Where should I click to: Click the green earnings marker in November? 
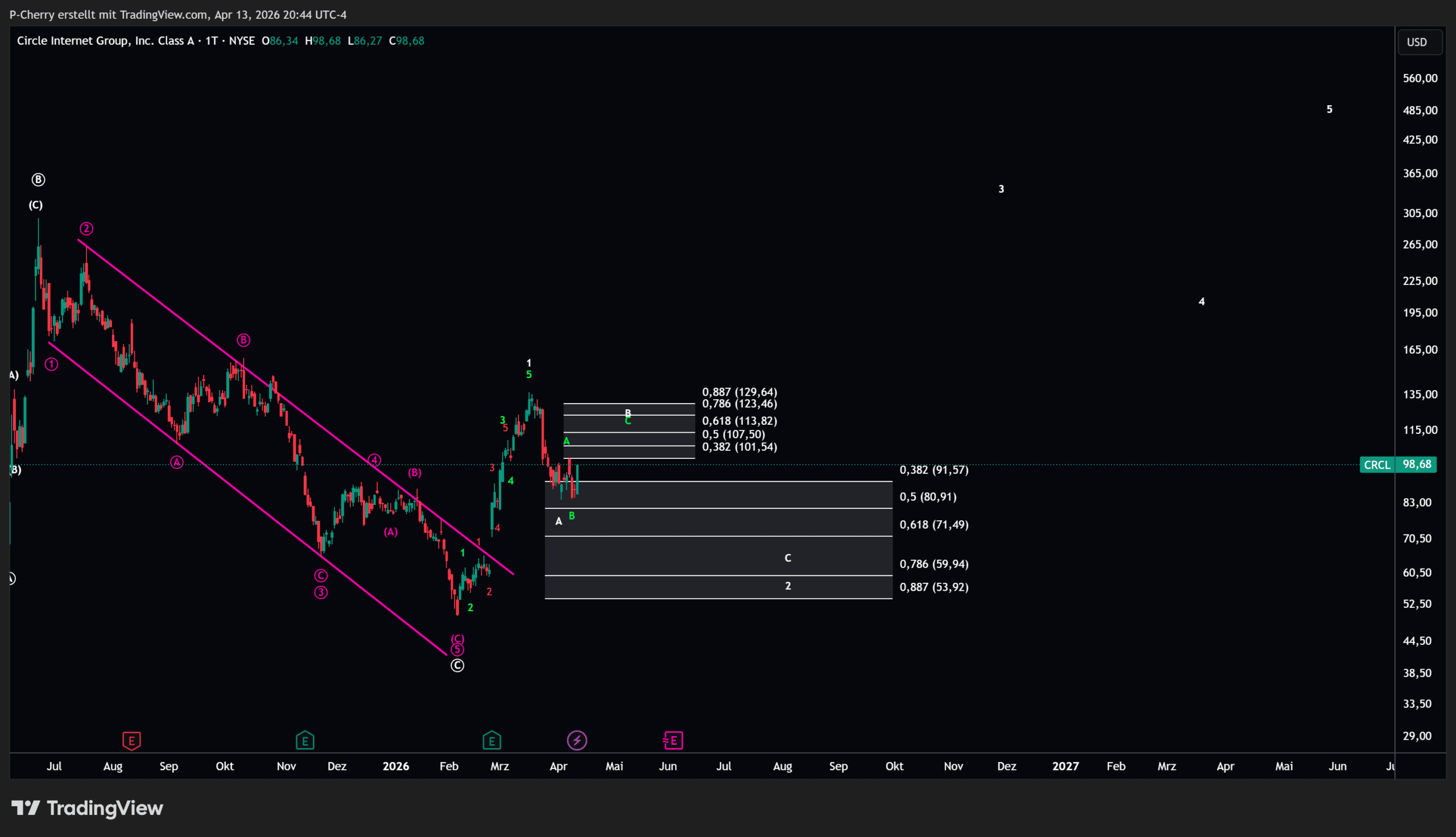[x=305, y=740]
